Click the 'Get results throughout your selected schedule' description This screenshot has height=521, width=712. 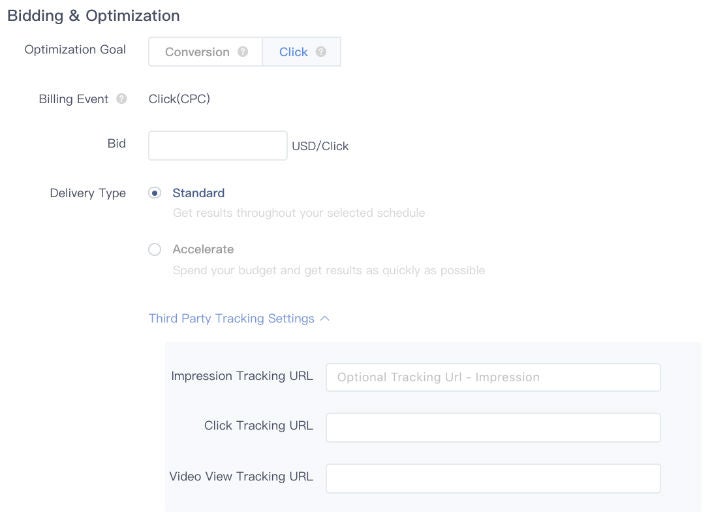pos(299,213)
